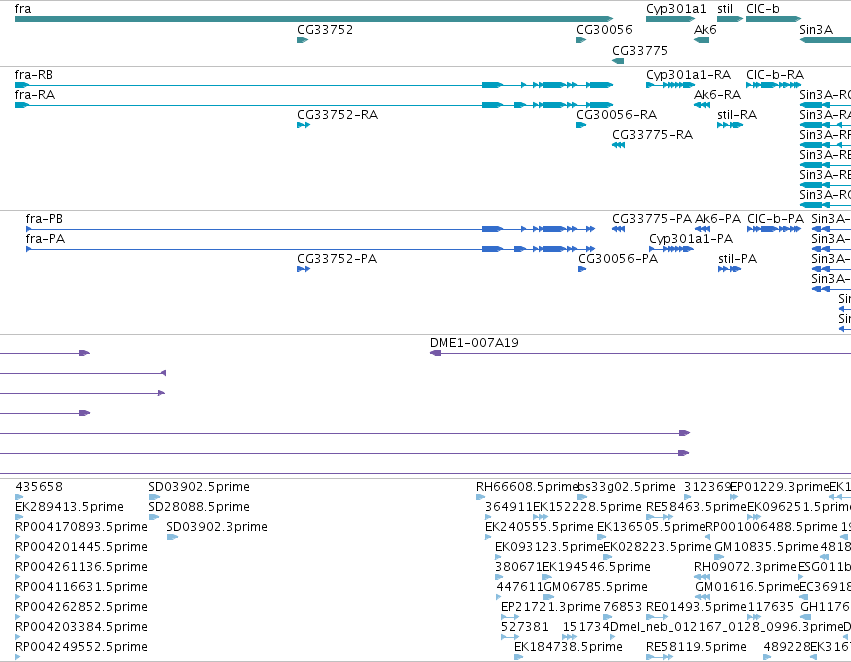Select the CG33775-PA protein label
This screenshot has width=851, height=662.
(652, 219)
